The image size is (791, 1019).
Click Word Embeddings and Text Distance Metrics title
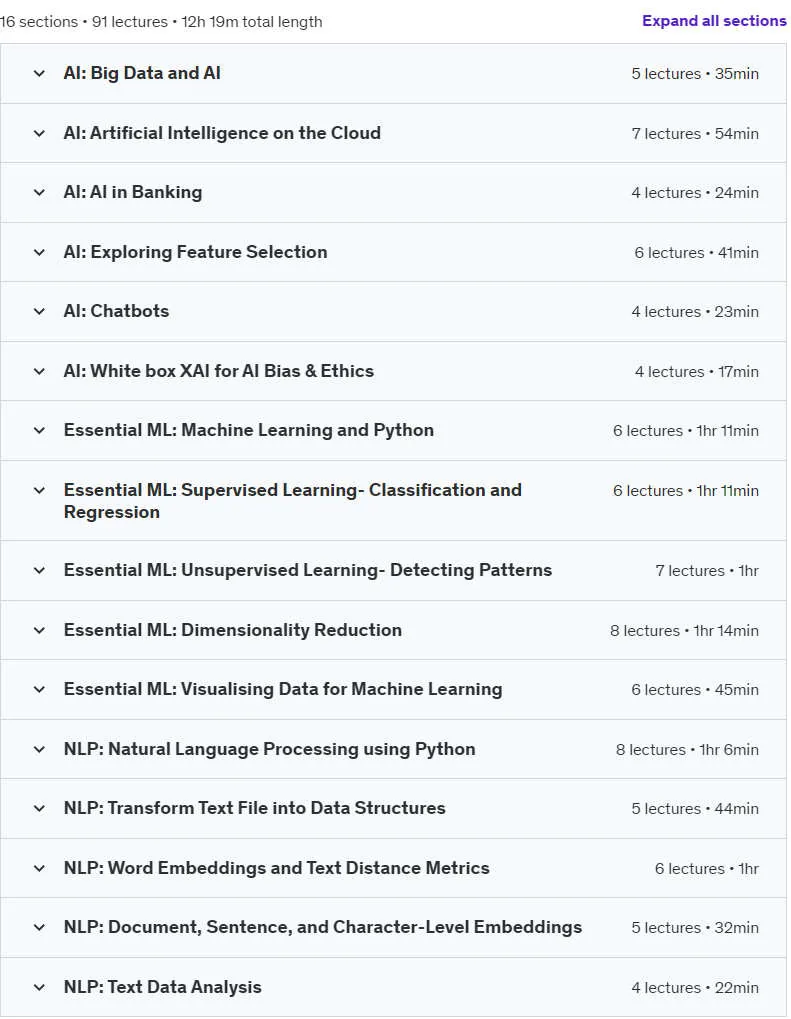[x=276, y=868]
